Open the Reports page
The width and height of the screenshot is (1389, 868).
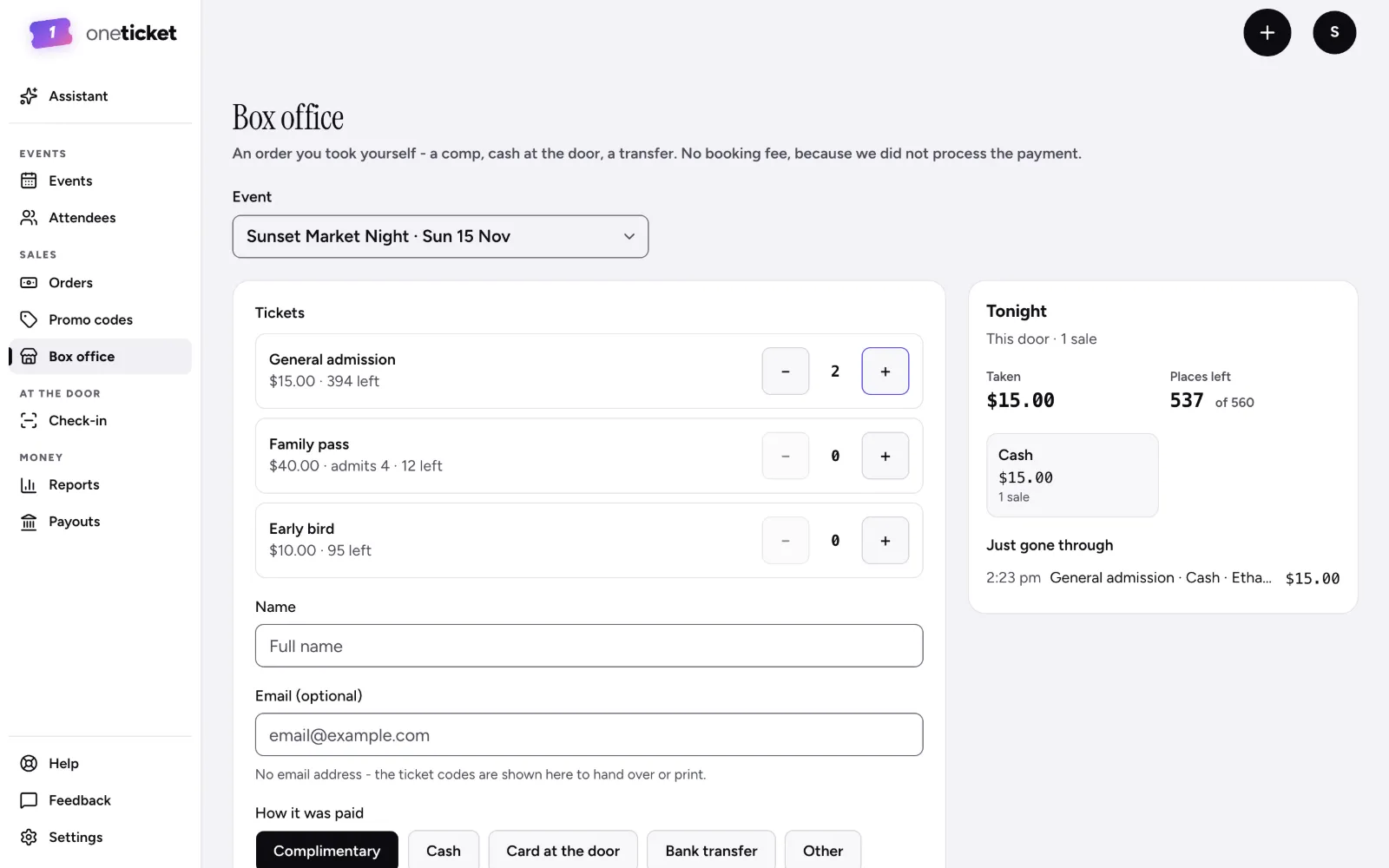(x=100, y=485)
